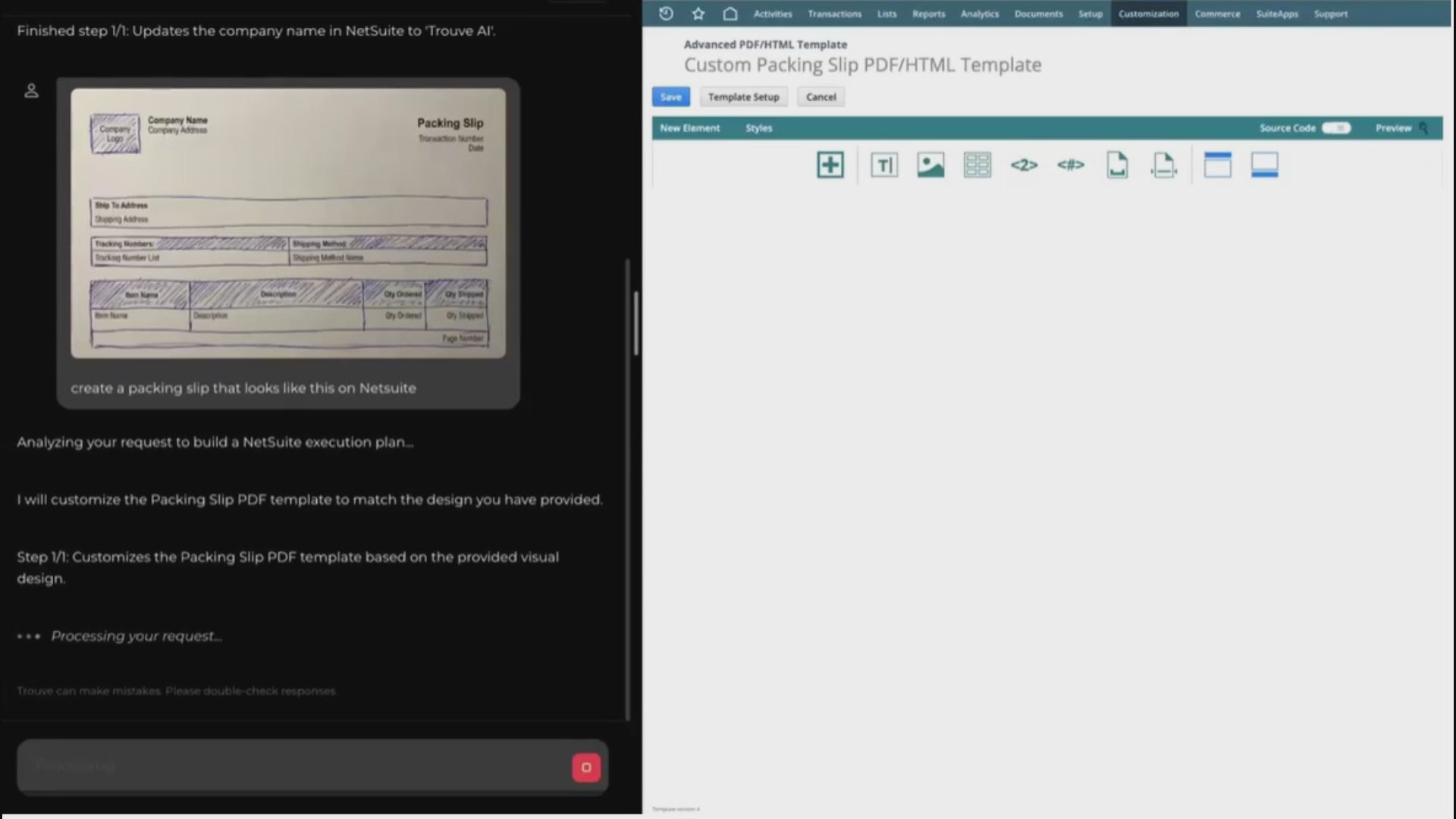This screenshot has height=819, width=1456.
Task: Open the Transactions menu
Action: [834, 14]
